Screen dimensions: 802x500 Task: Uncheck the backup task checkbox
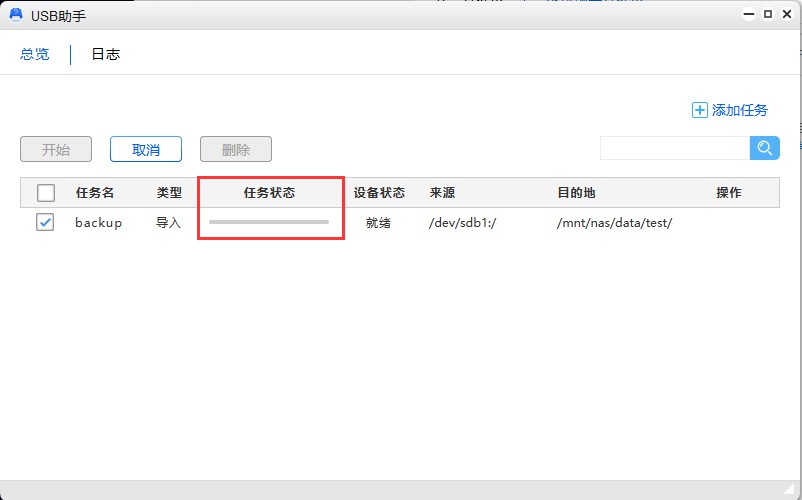[x=46, y=223]
